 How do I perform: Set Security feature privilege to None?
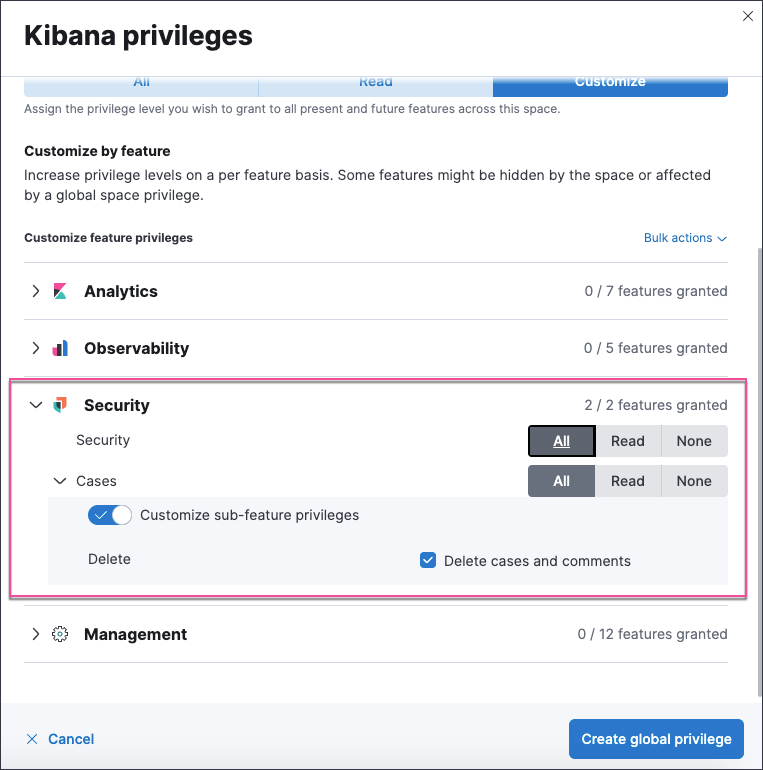click(694, 441)
